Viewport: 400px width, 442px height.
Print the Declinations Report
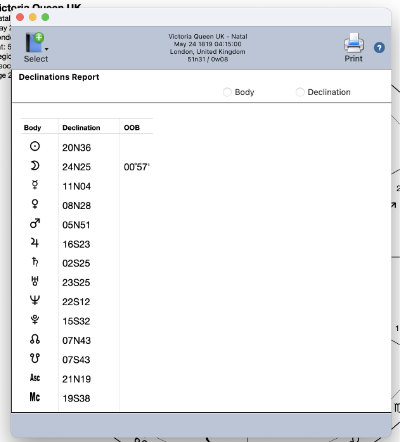[353, 47]
